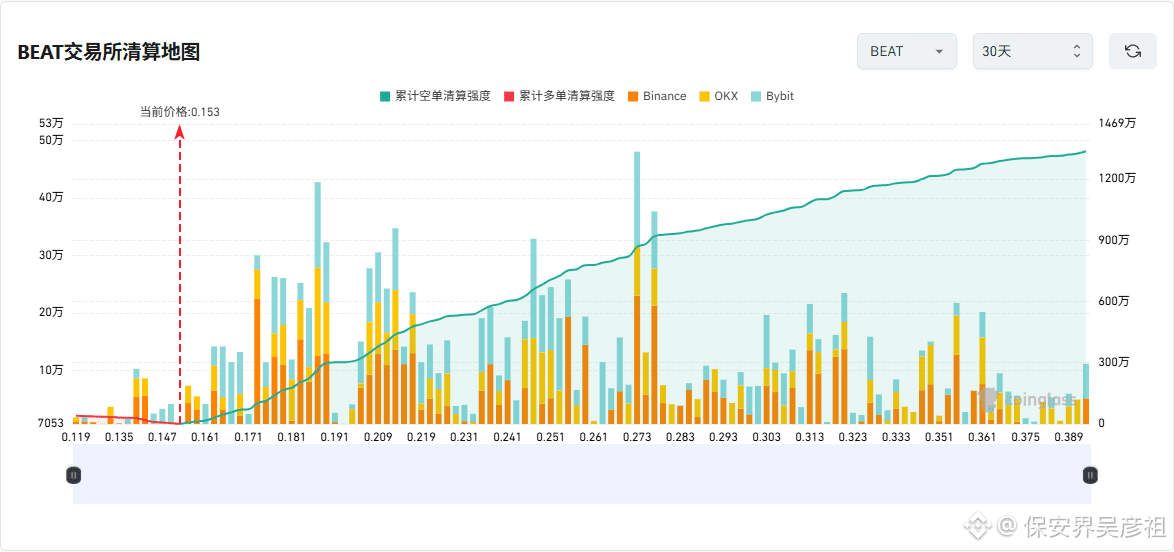This screenshot has height=552, width=1174.
Task: Click the 20万 left axis label
Action: pos(52,312)
